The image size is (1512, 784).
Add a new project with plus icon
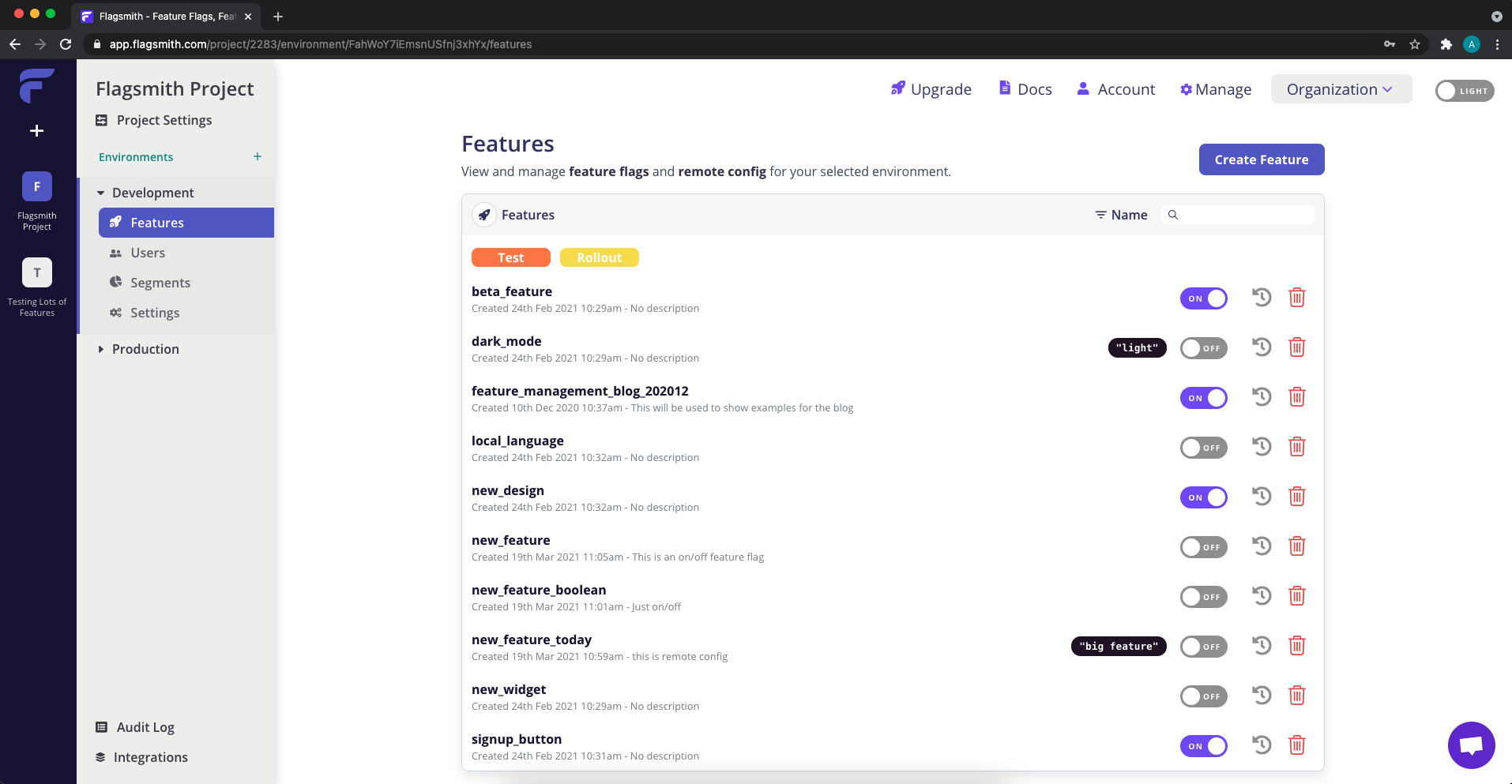point(36,131)
